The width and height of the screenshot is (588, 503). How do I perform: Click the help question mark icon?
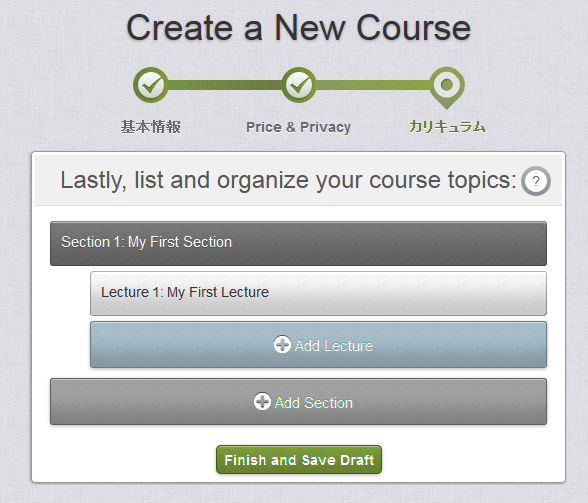(x=536, y=181)
